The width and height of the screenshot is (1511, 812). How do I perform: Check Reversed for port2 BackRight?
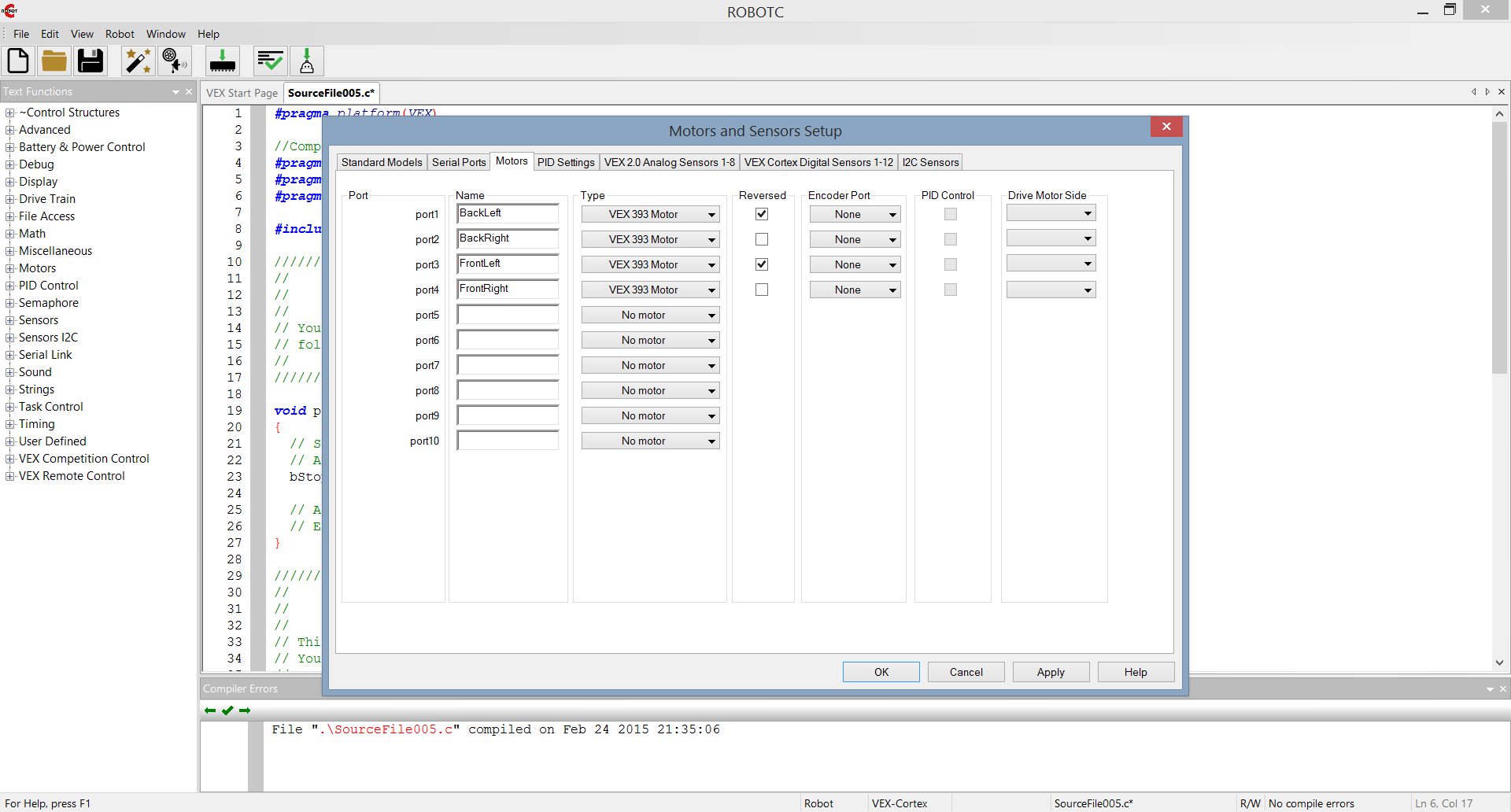762,239
